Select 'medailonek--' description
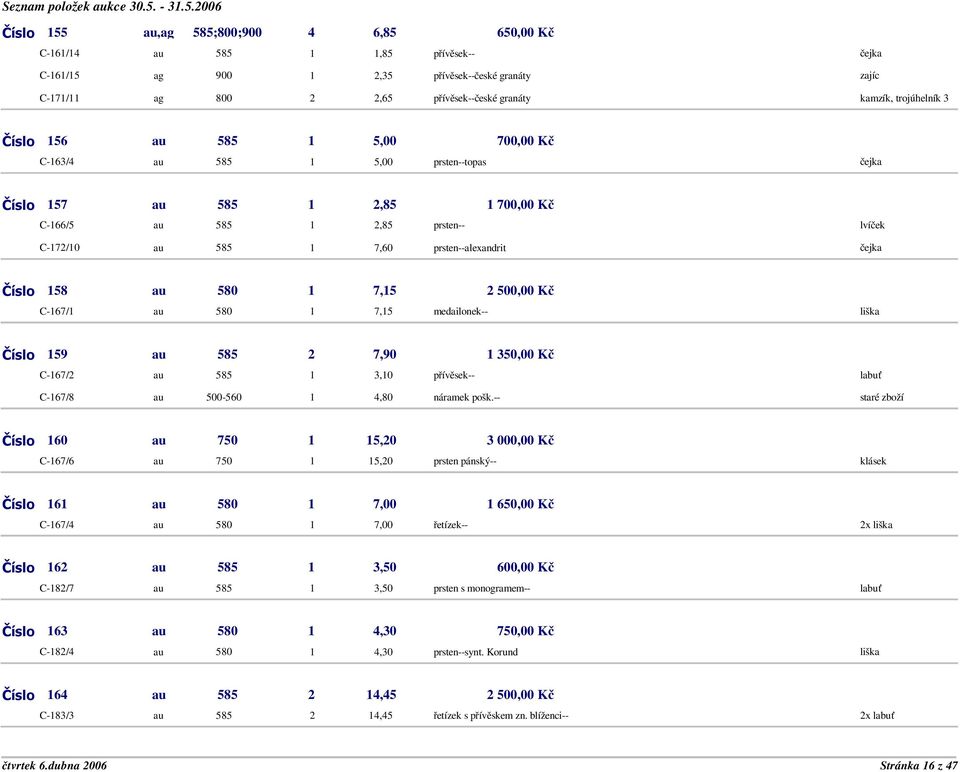Screen dimensions: 960x772 click(x=460, y=312)
